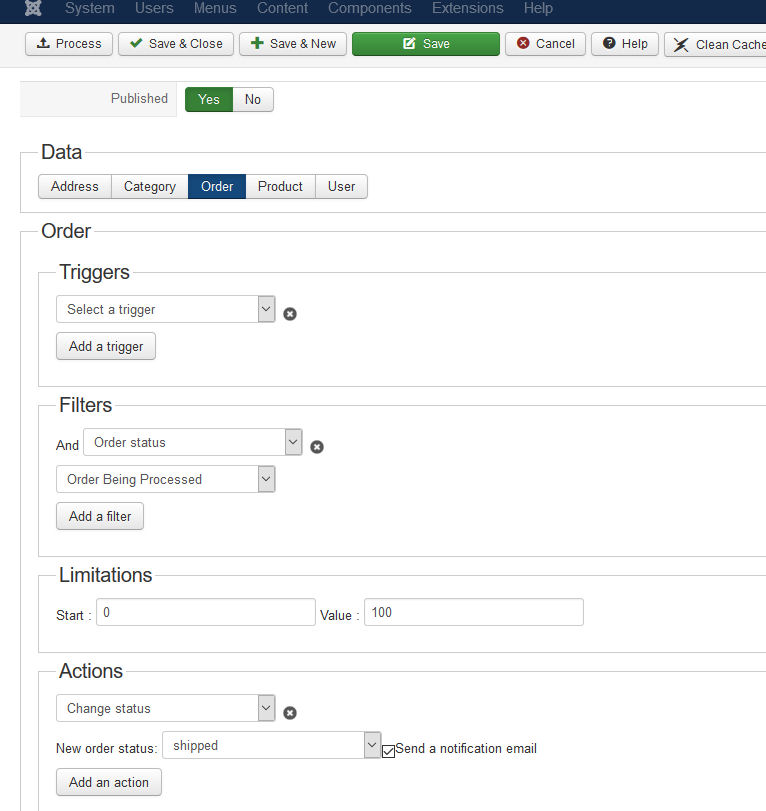
Task: Click Add an action button
Action: coord(109,782)
